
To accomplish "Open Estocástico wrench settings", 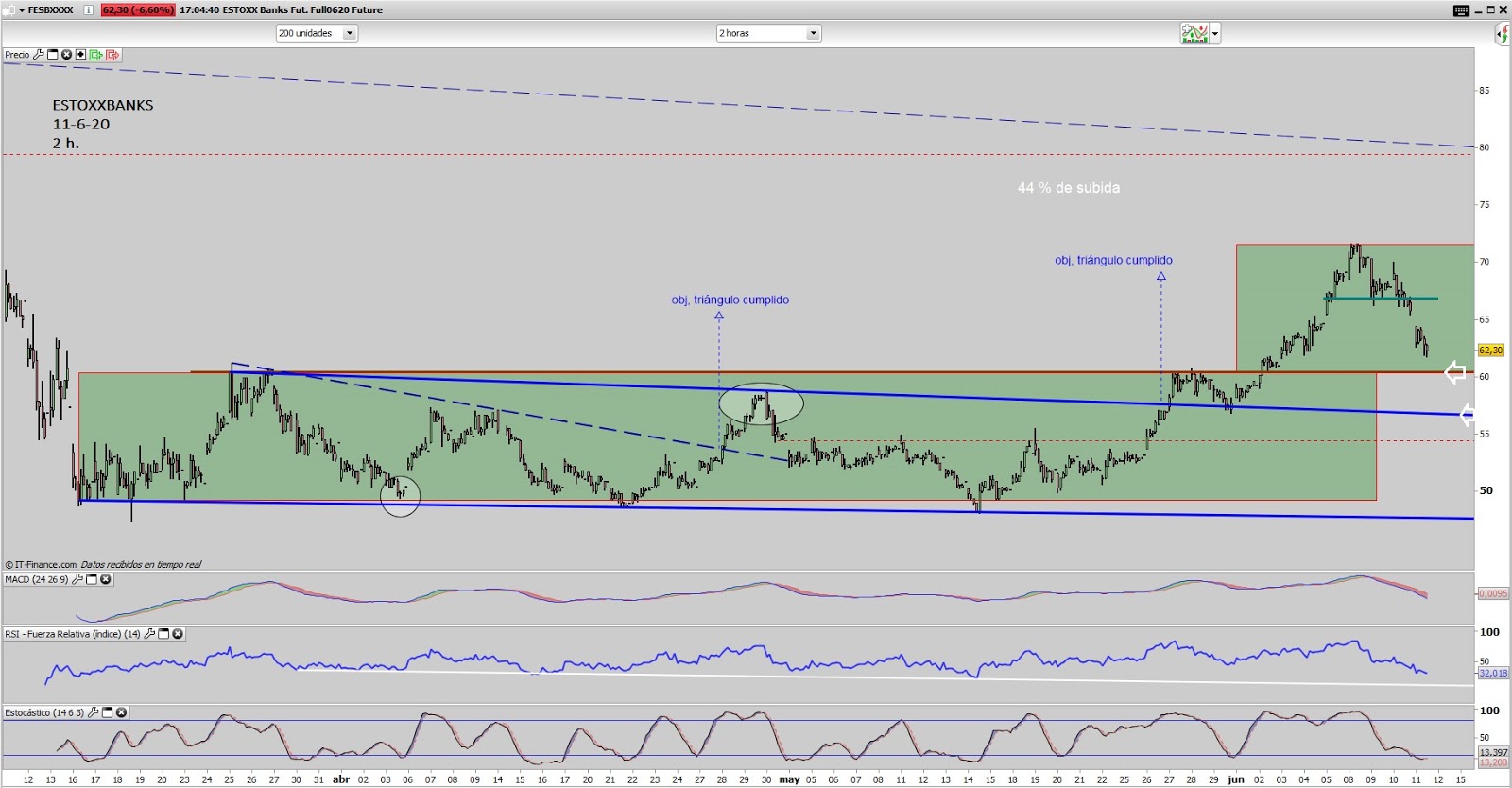I will click(94, 712).
